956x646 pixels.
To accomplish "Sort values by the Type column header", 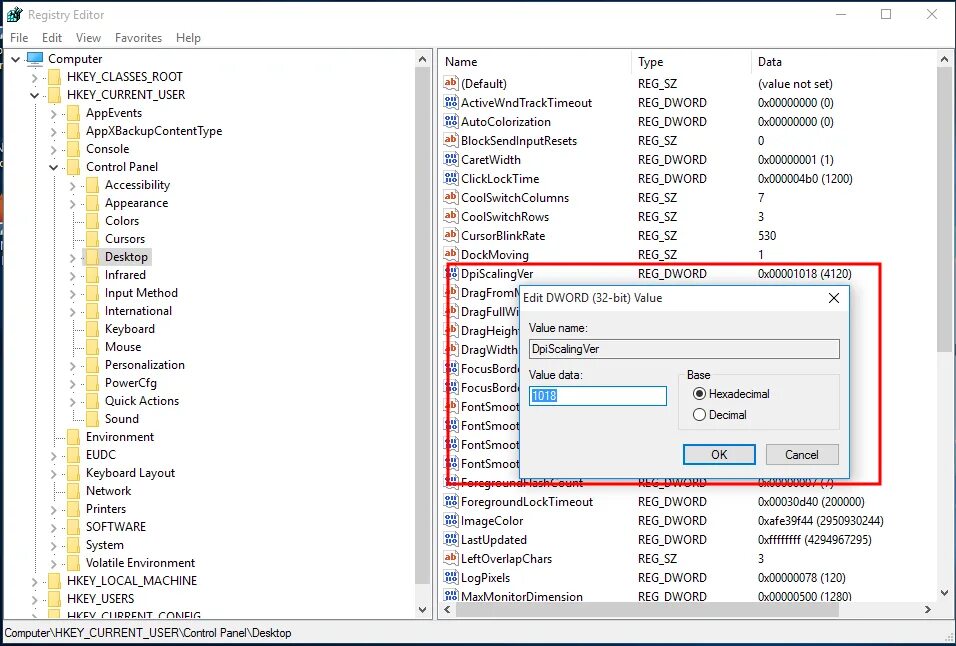I will (691, 62).
